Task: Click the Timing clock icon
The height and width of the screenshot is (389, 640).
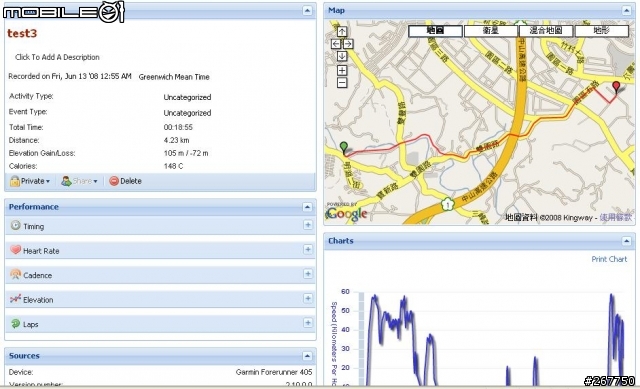Action: [x=16, y=225]
